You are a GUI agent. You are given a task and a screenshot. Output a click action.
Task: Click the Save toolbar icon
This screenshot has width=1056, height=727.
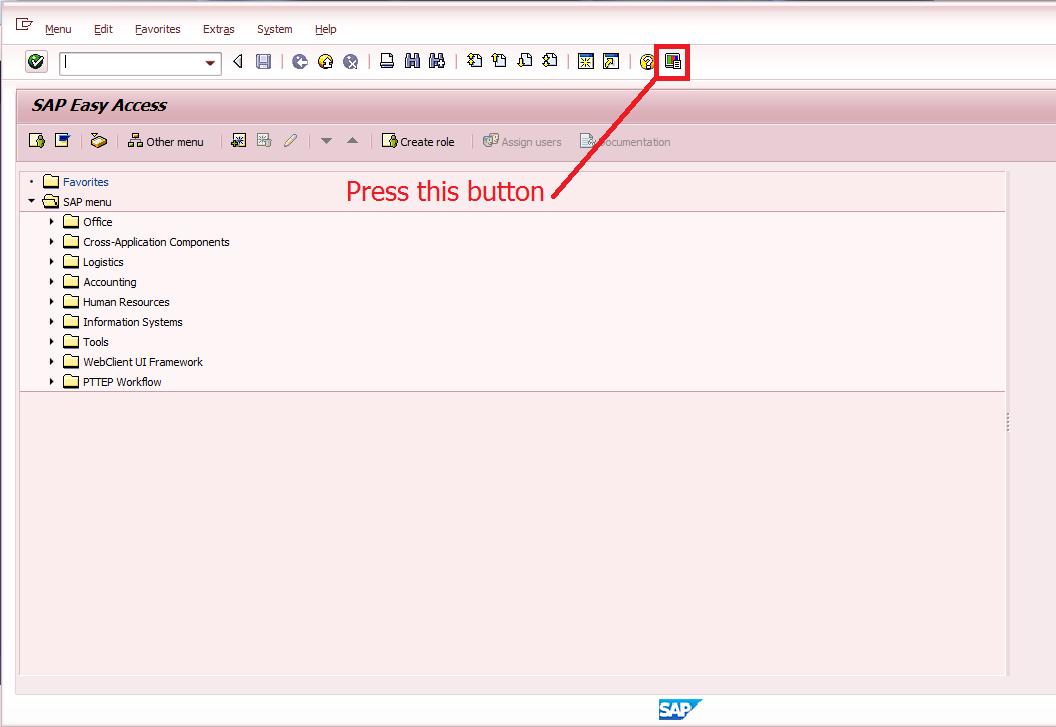[x=261, y=61]
